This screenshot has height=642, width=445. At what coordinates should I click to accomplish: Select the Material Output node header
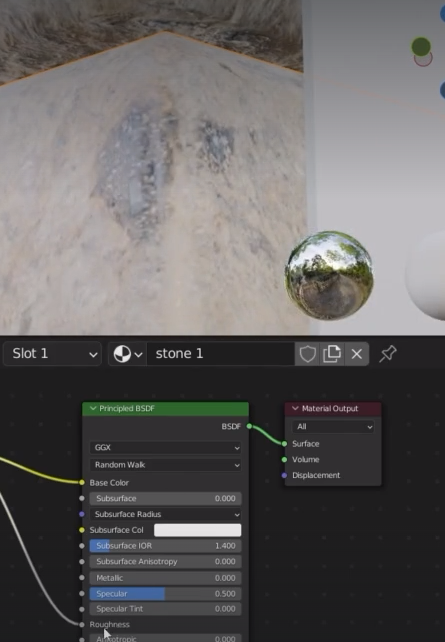pyautogui.click(x=333, y=409)
